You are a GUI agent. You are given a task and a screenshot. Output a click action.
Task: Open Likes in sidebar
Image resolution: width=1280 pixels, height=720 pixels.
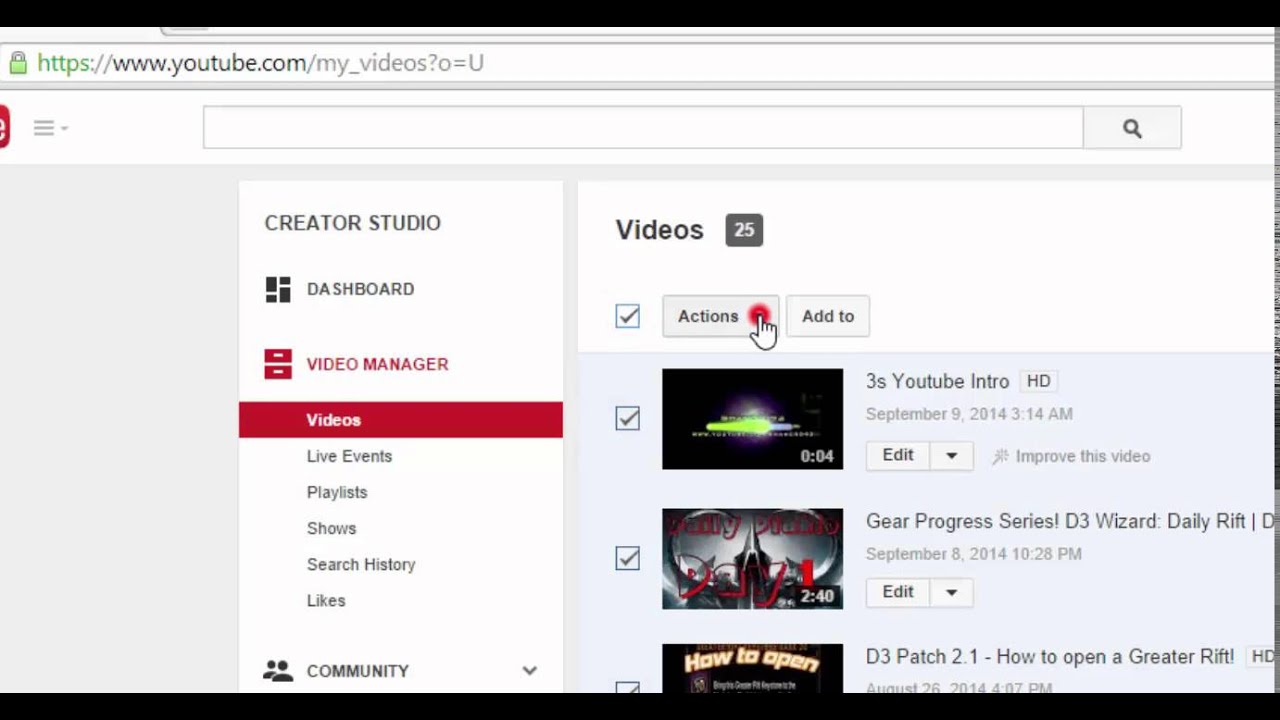(326, 600)
